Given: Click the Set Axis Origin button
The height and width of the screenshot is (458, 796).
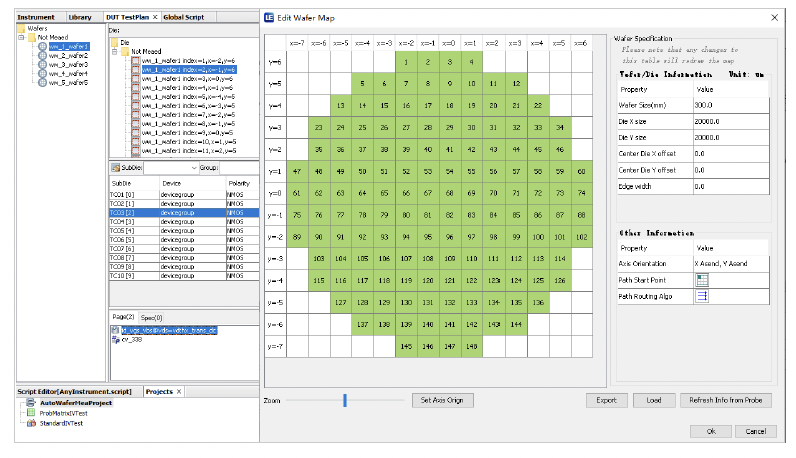Looking at the screenshot, I should (442, 400).
